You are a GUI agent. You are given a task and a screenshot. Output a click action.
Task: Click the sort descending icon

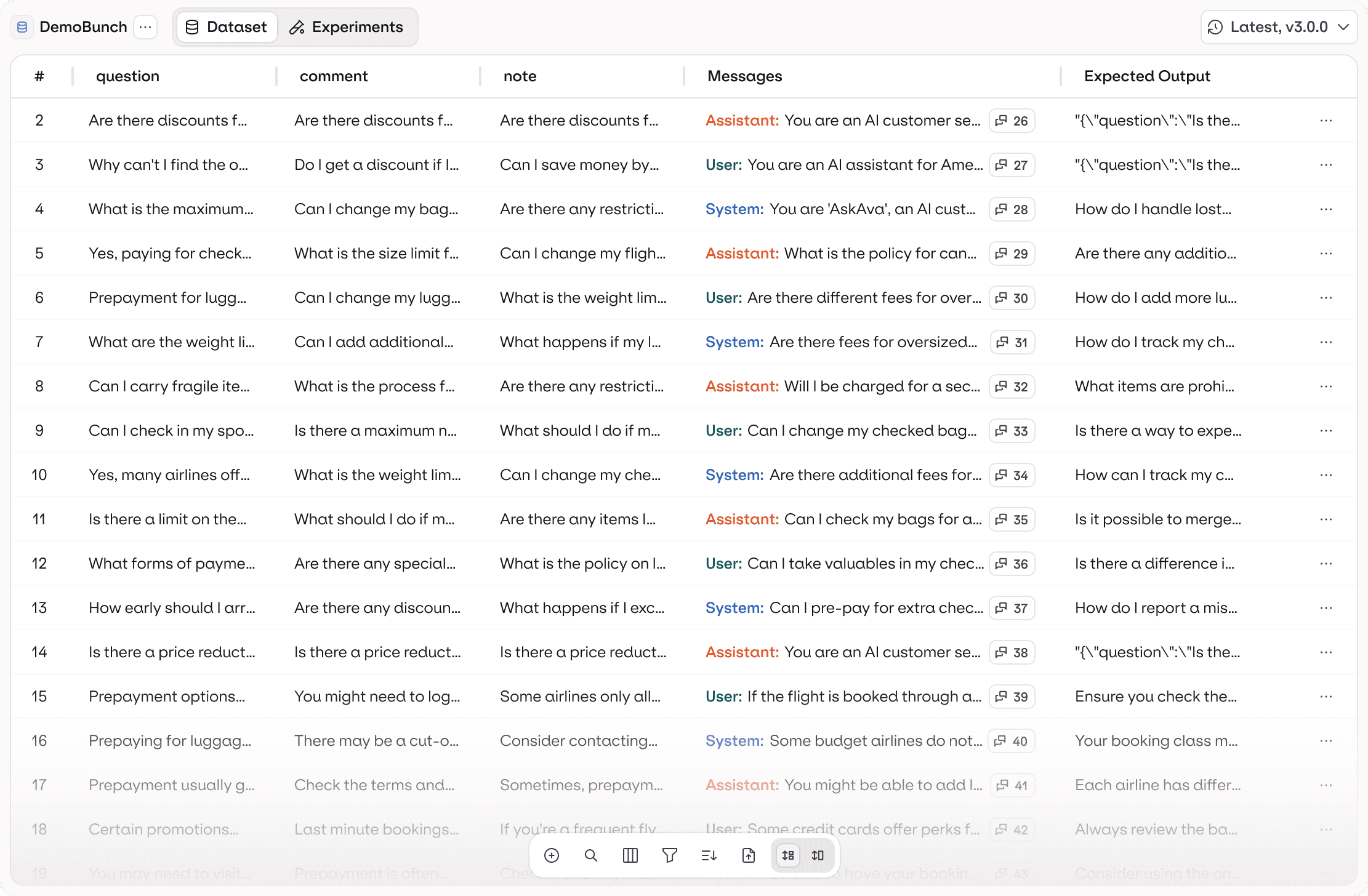pyautogui.click(x=709, y=855)
